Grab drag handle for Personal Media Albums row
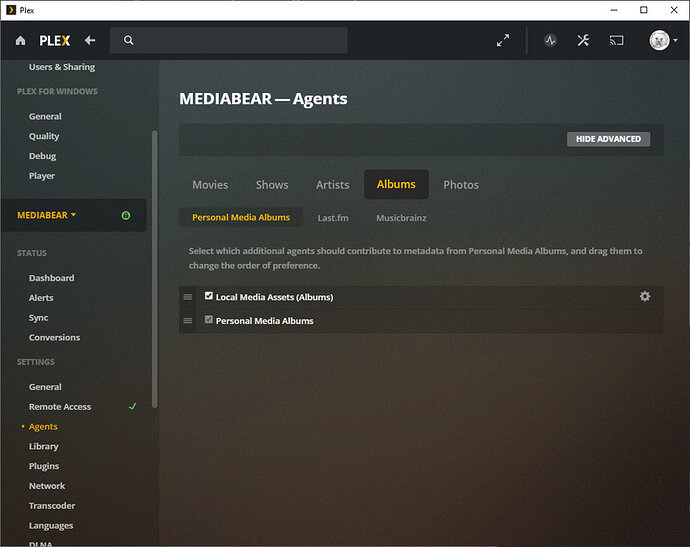Screen dimensions: 690x547 188,321
